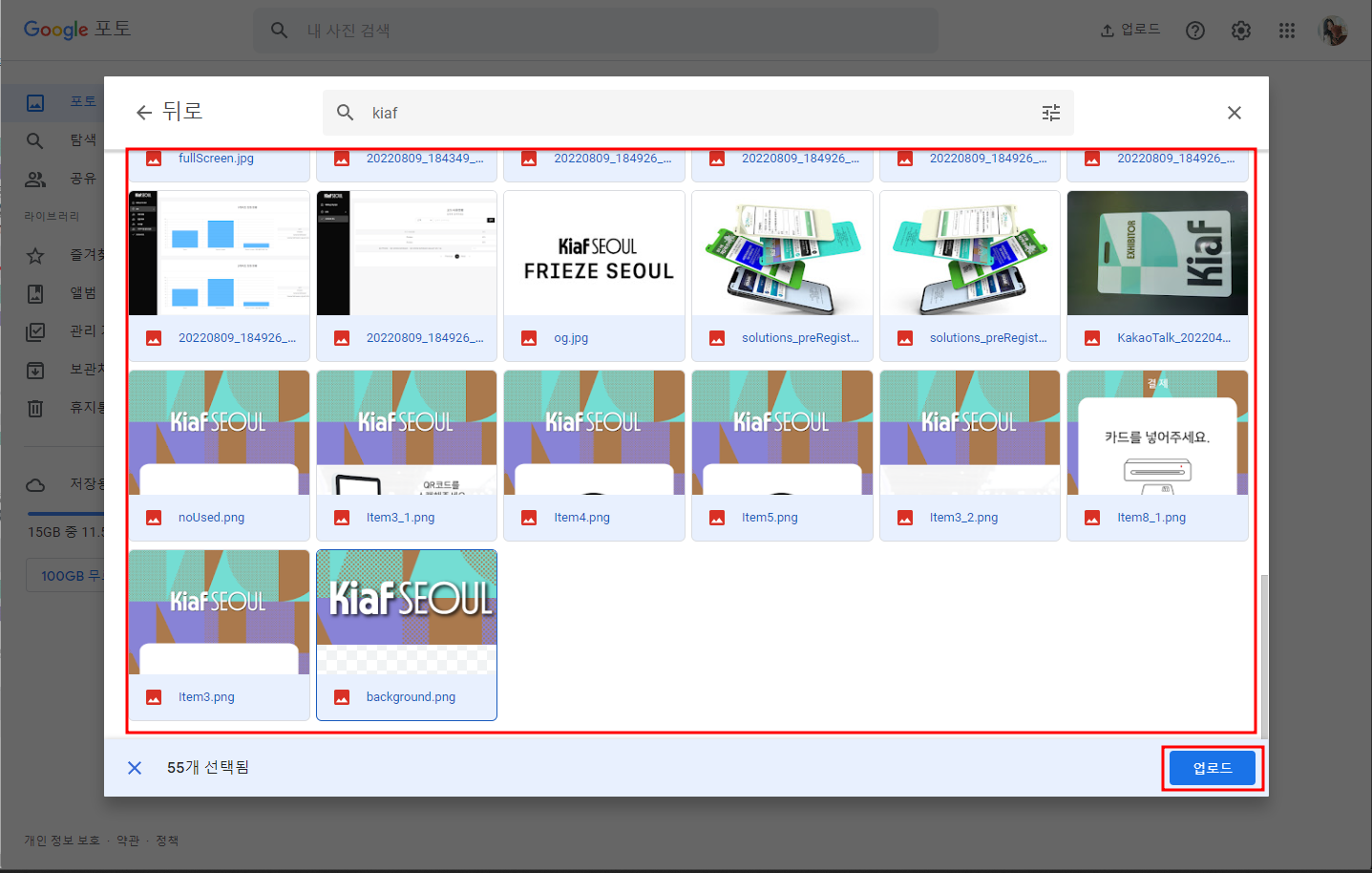Viewport: 1372px width, 873px height.
Task: Click the blue 업로드 button in dialog
Action: 1213,768
